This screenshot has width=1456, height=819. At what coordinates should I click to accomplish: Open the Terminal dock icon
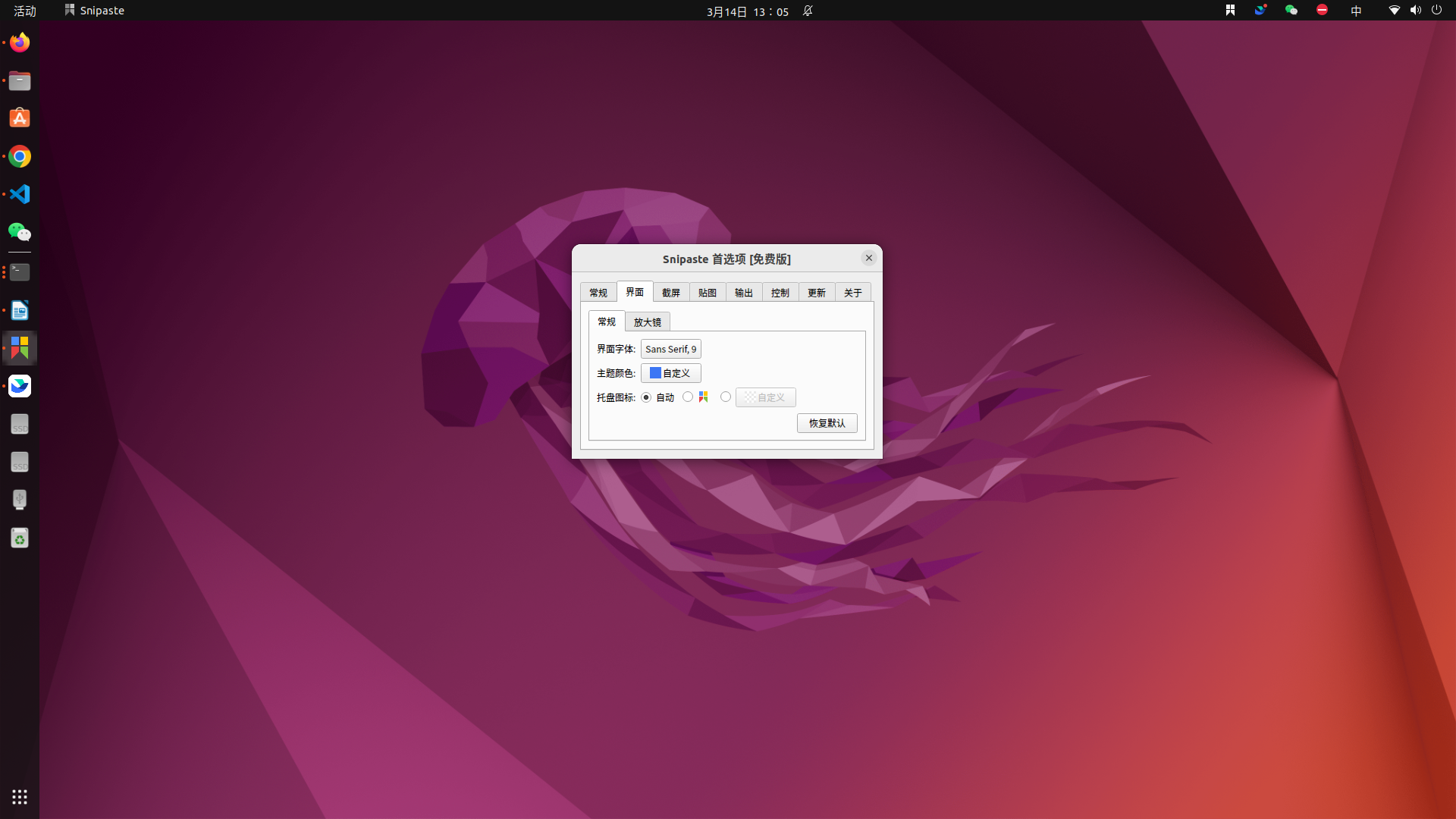[x=20, y=272]
